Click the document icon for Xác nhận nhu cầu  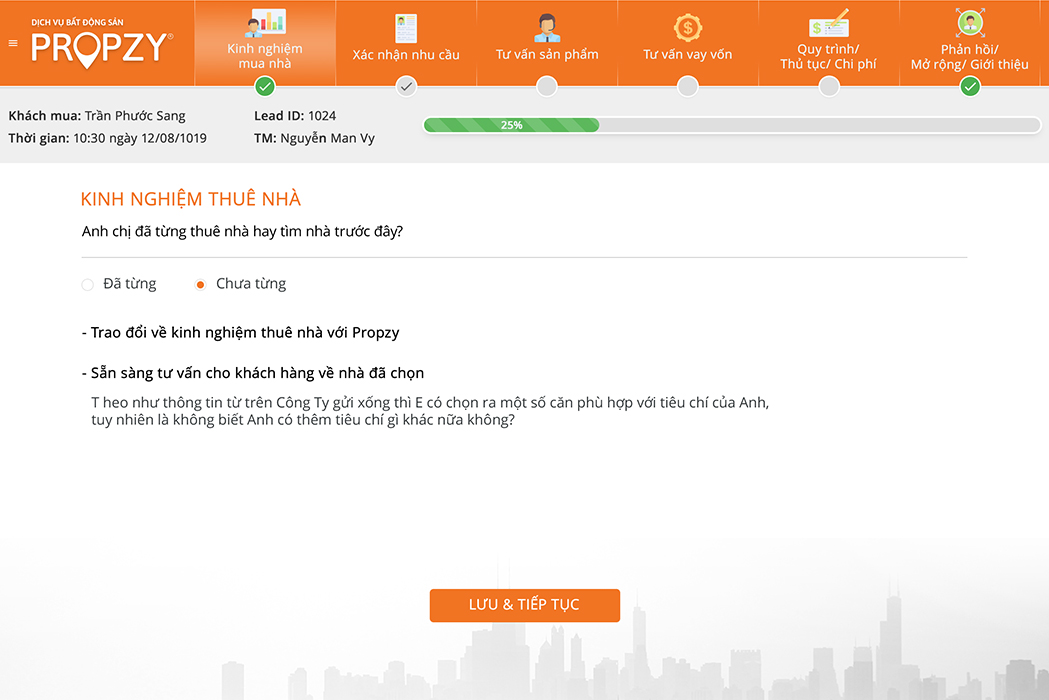pyautogui.click(x=406, y=27)
